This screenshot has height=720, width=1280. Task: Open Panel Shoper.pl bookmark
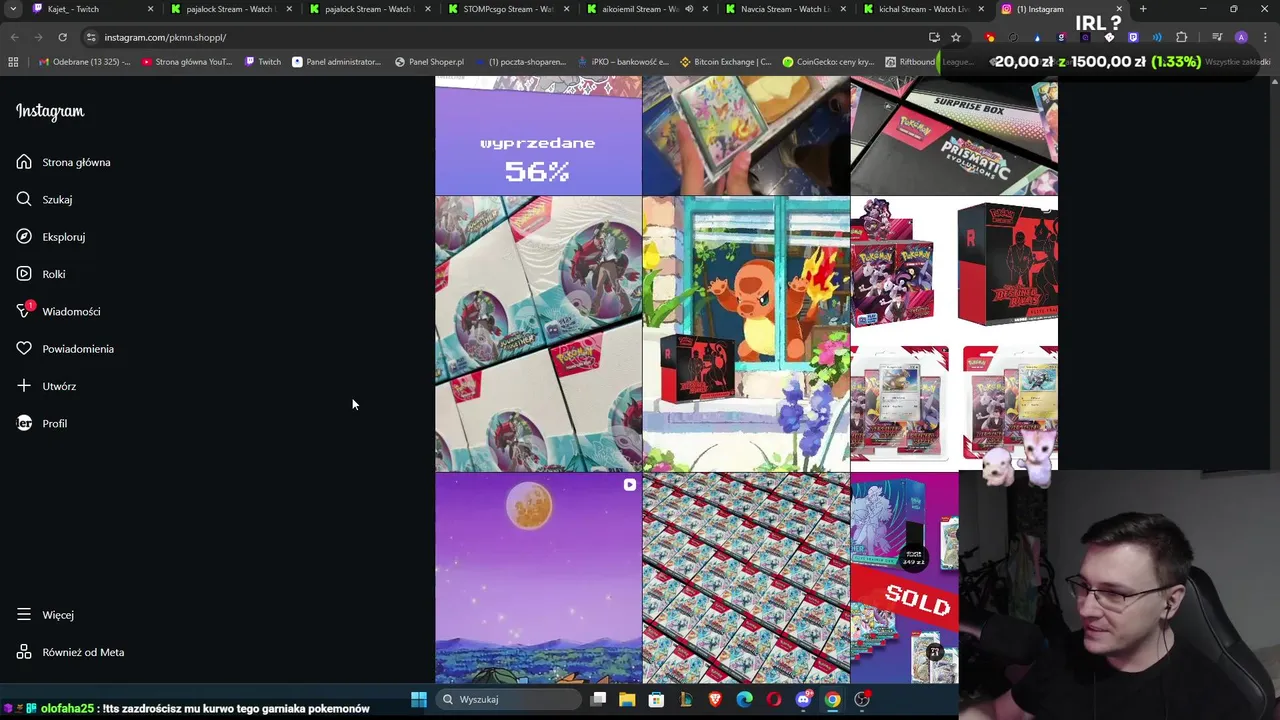429,62
